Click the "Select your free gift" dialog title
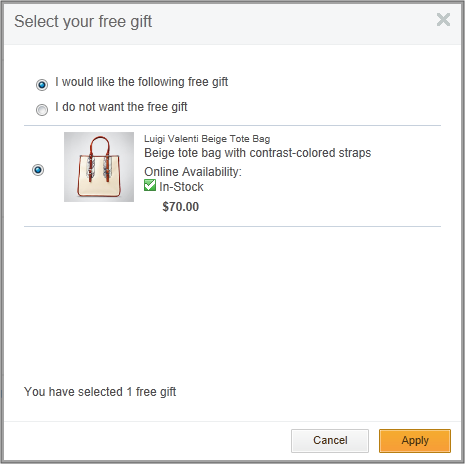The width and height of the screenshot is (465, 464). (83, 22)
